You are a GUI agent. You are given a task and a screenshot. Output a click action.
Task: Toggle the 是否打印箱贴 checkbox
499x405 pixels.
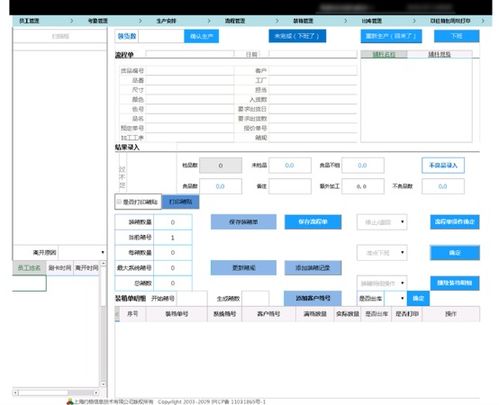click(x=119, y=202)
